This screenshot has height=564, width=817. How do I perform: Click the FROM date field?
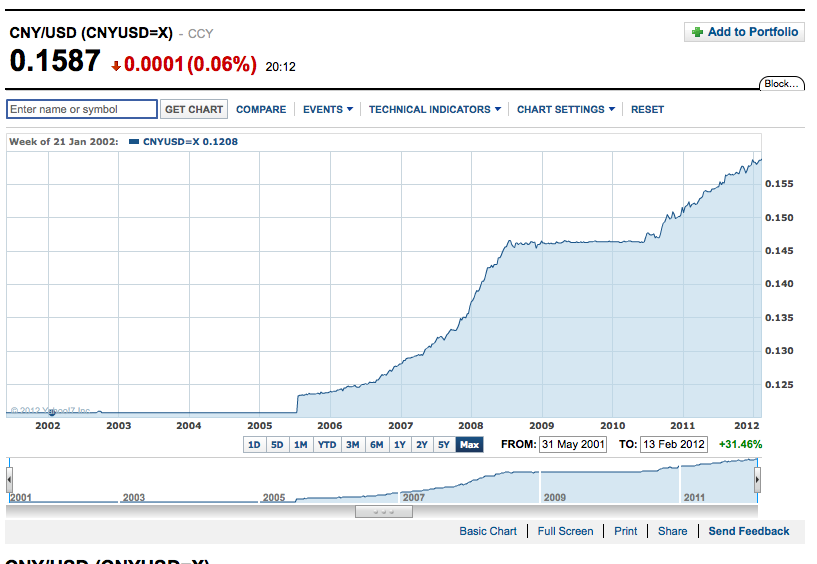click(573, 445)
